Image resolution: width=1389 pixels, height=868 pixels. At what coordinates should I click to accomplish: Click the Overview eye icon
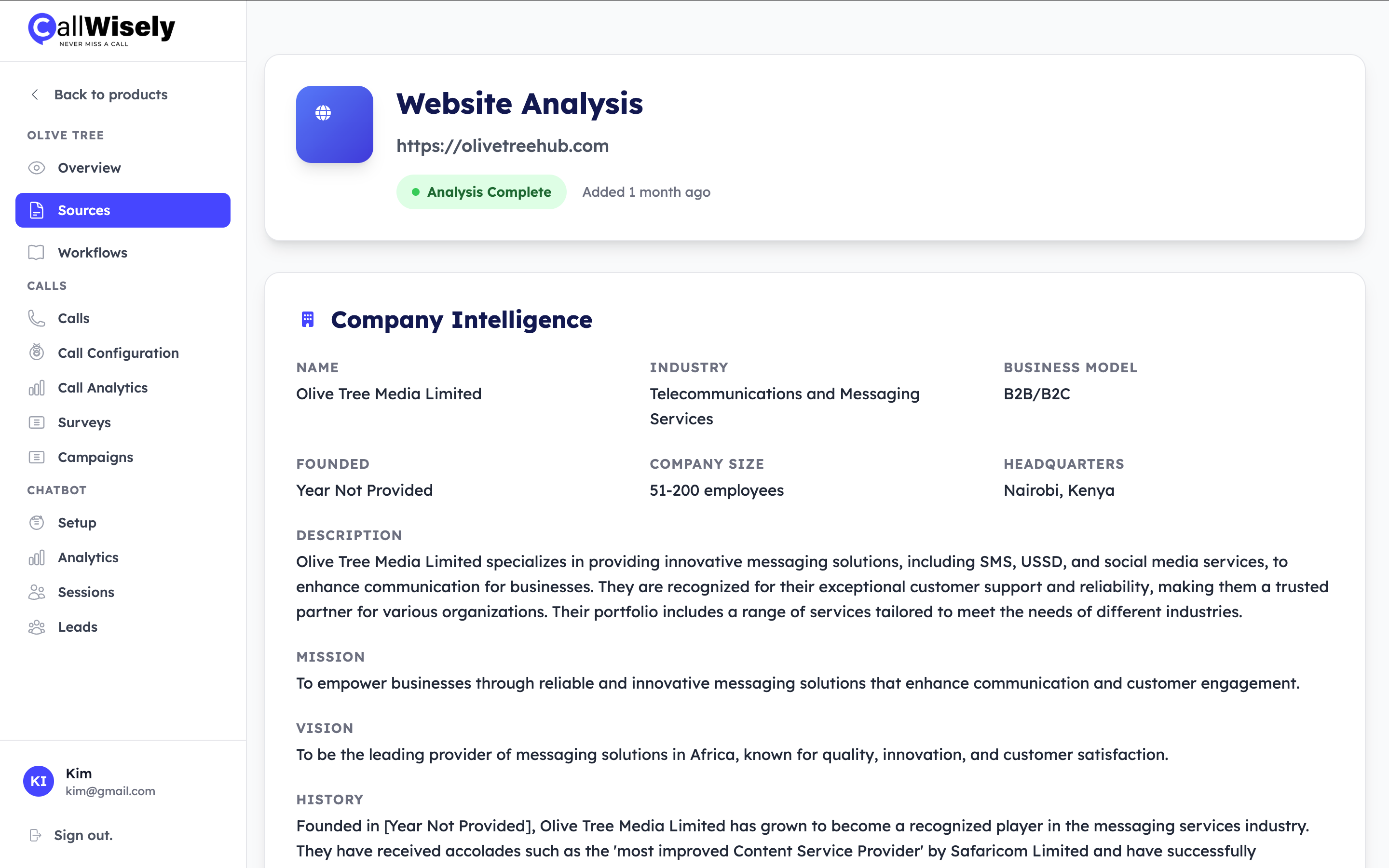36,168
